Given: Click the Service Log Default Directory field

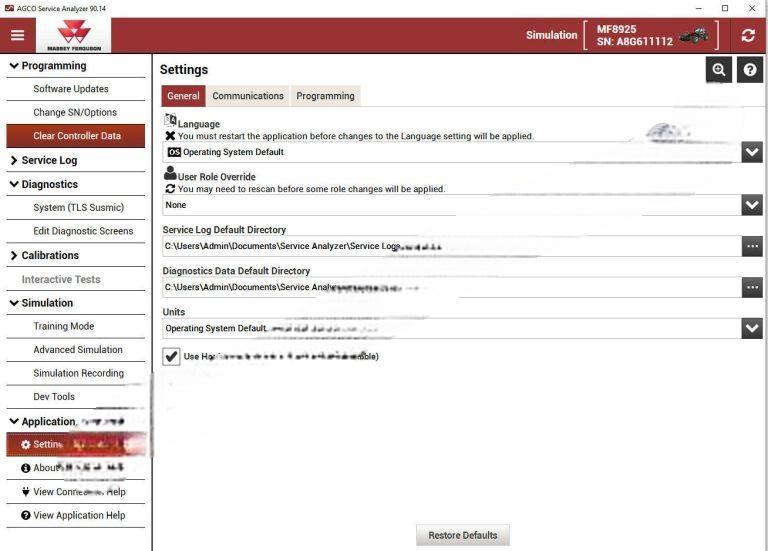Looking at the screenshot, I should click(450, 246).
